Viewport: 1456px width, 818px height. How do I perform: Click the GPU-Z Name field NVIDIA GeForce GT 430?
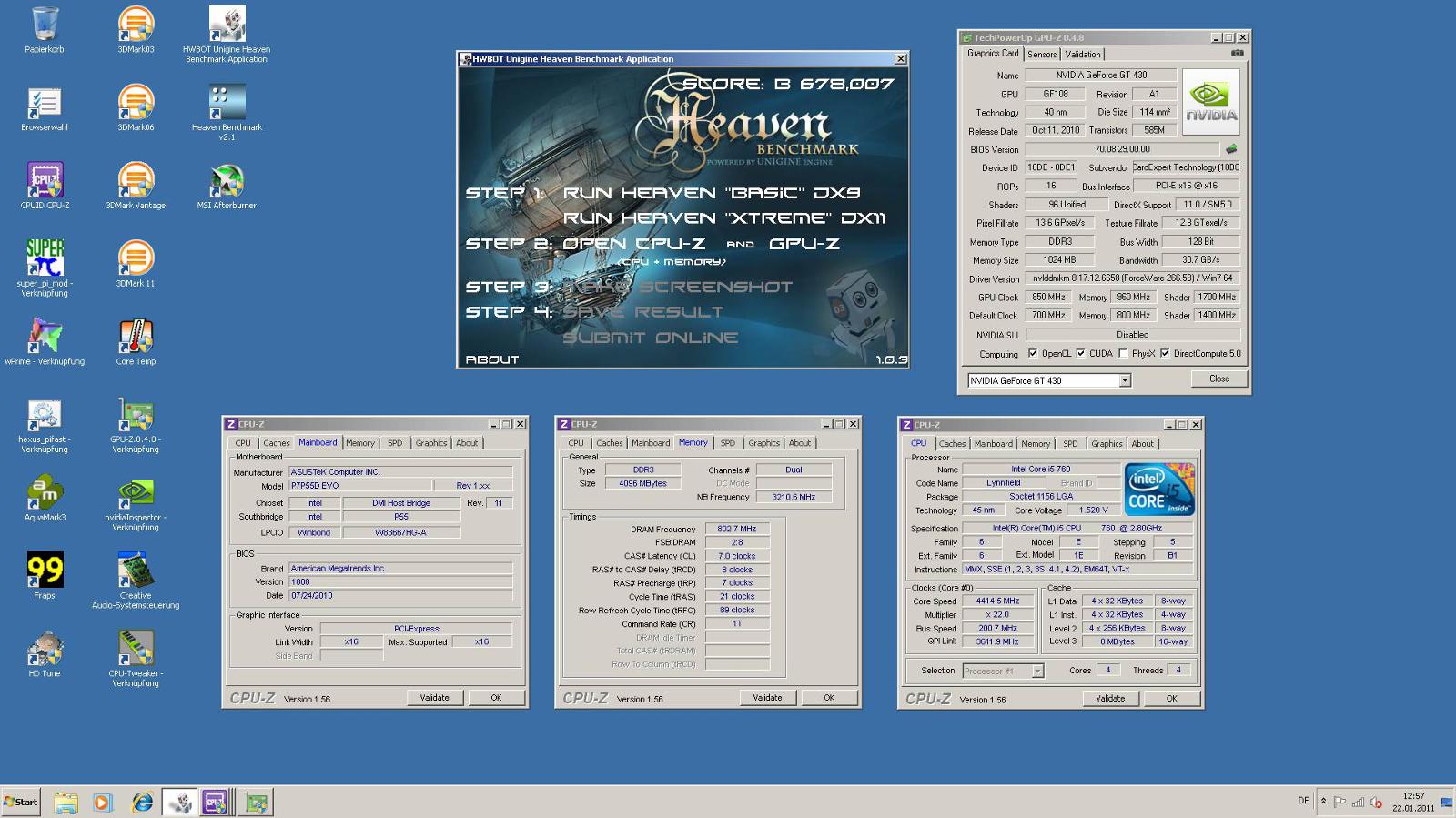1100,75
